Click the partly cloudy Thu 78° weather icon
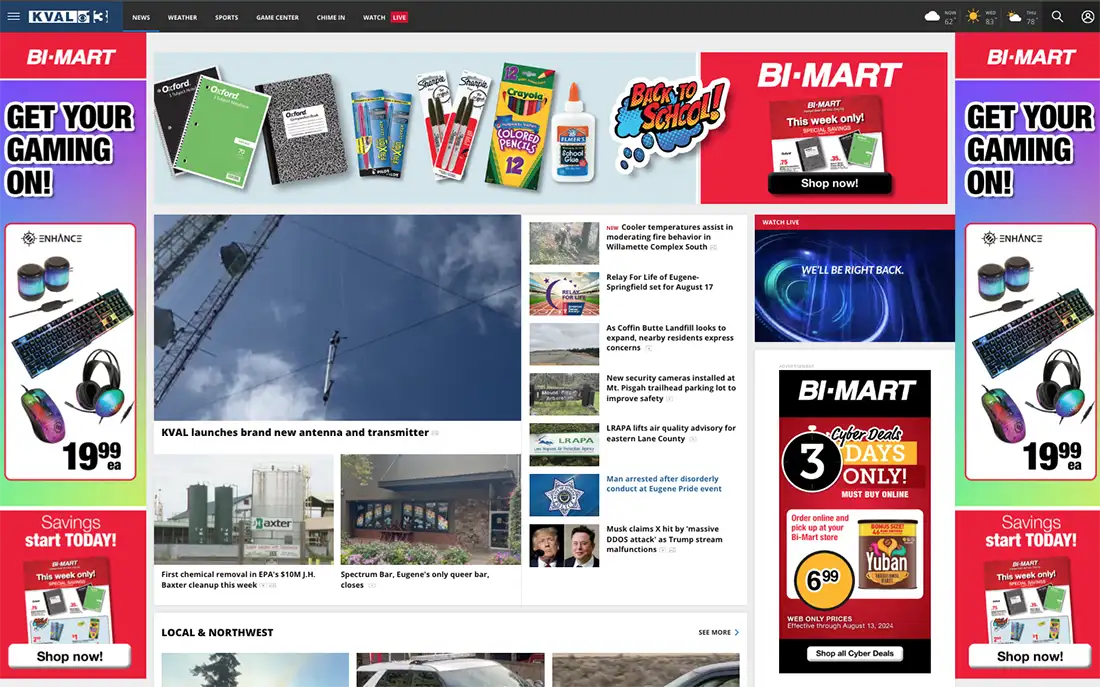This screenshot has height=687, width=1100. (1014, 16)
